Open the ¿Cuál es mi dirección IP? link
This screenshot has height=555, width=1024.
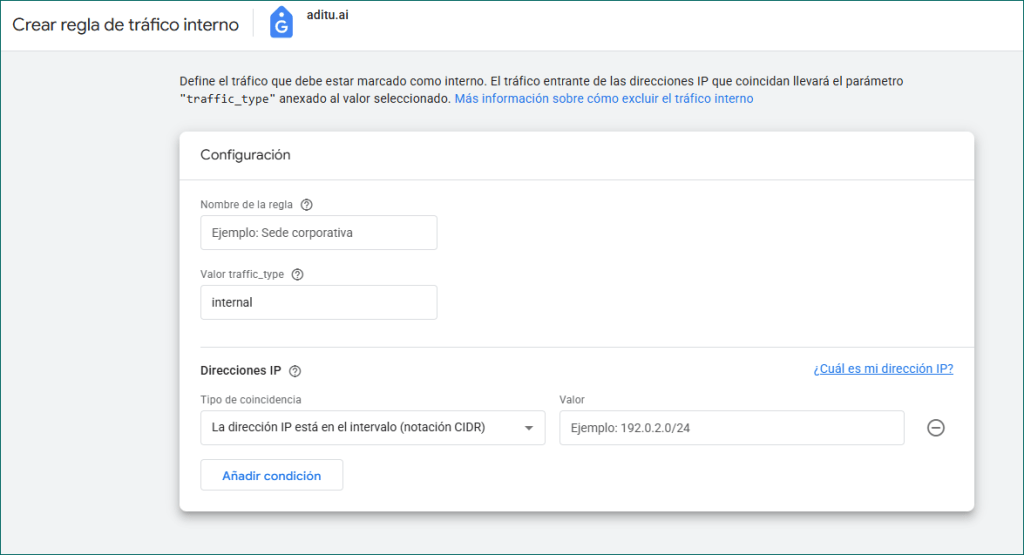[883, 369]
